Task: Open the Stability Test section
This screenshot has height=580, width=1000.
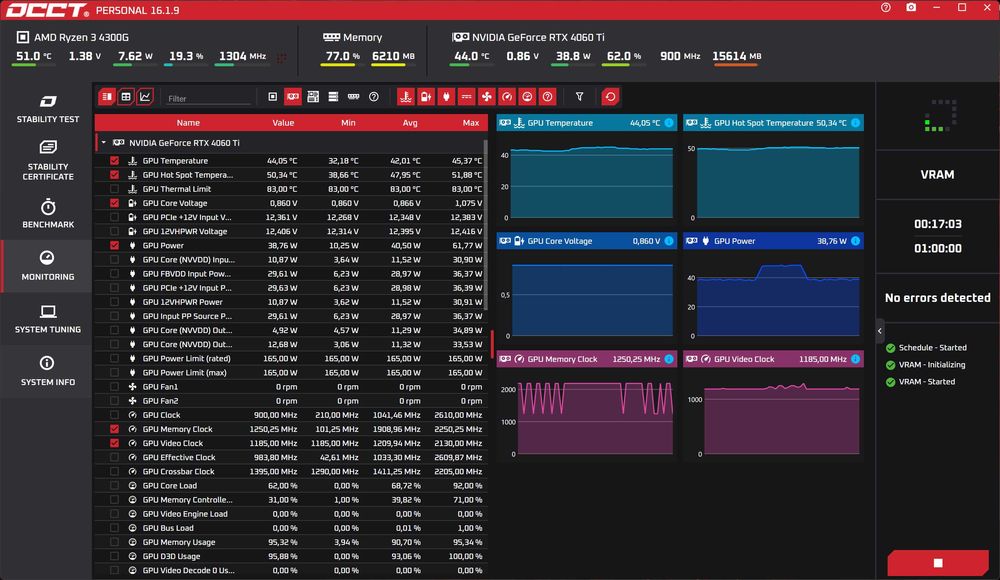Action: pyautogui.click(x=48, y=108)
